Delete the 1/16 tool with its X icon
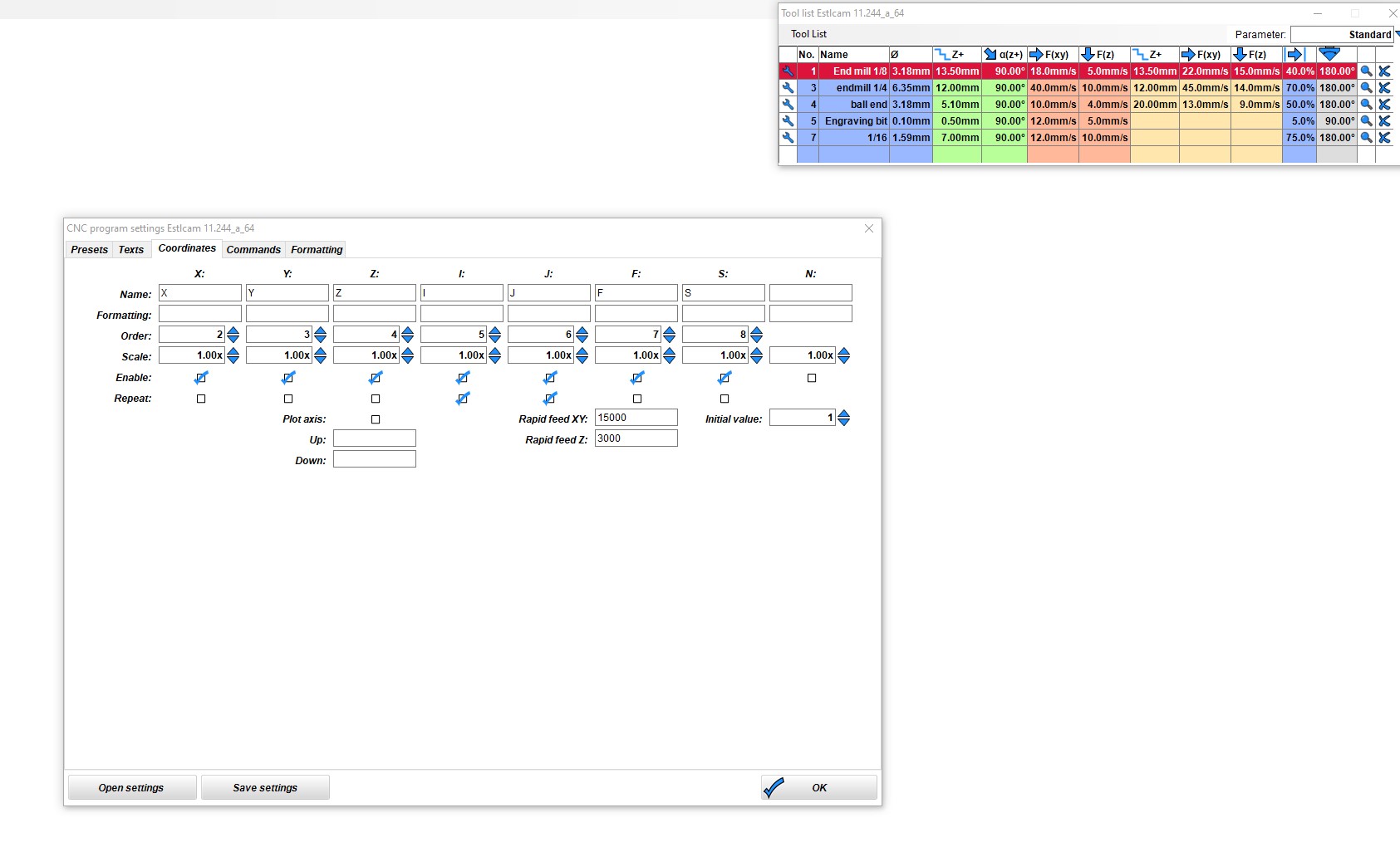The image size is (1400, 852). point(1384,138)
